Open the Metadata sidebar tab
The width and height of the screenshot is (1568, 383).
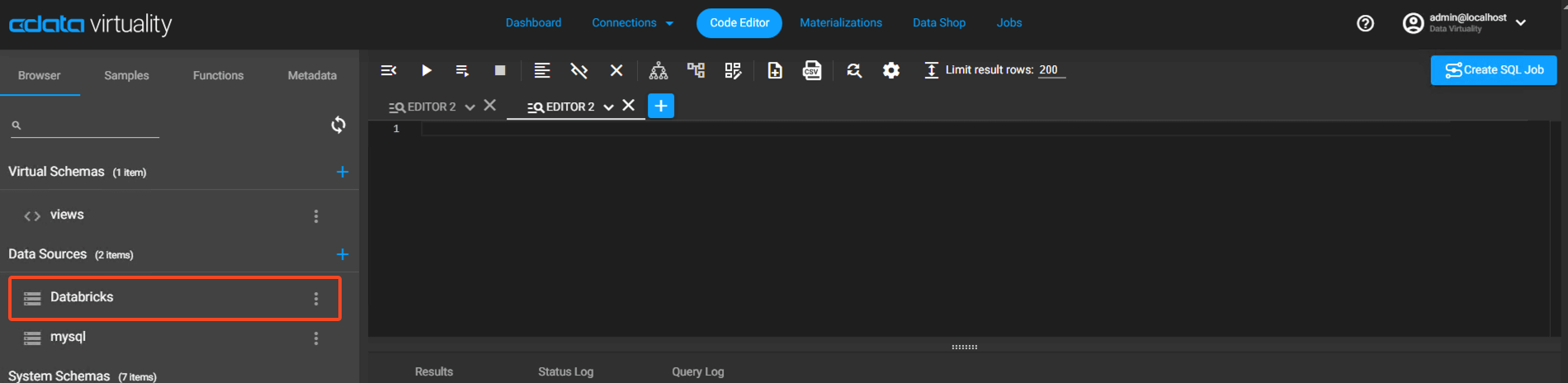point(312,75)
